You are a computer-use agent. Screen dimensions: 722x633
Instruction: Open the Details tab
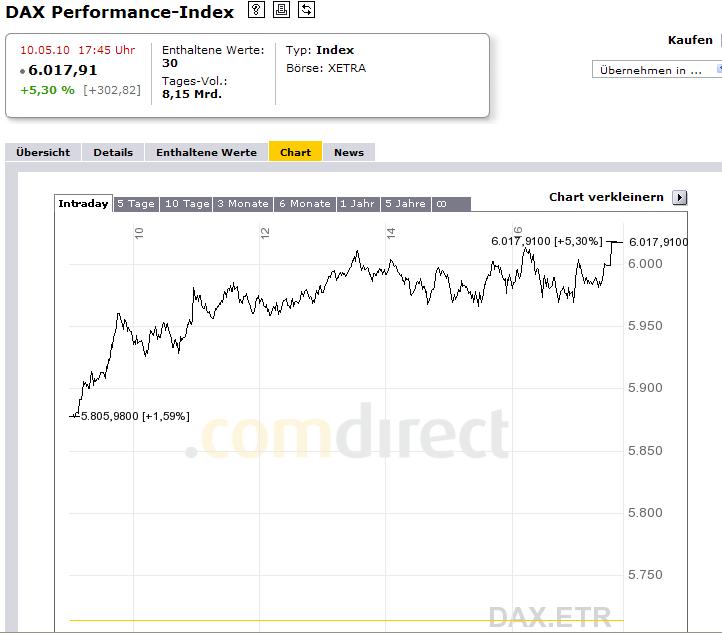tap(113, 152)
